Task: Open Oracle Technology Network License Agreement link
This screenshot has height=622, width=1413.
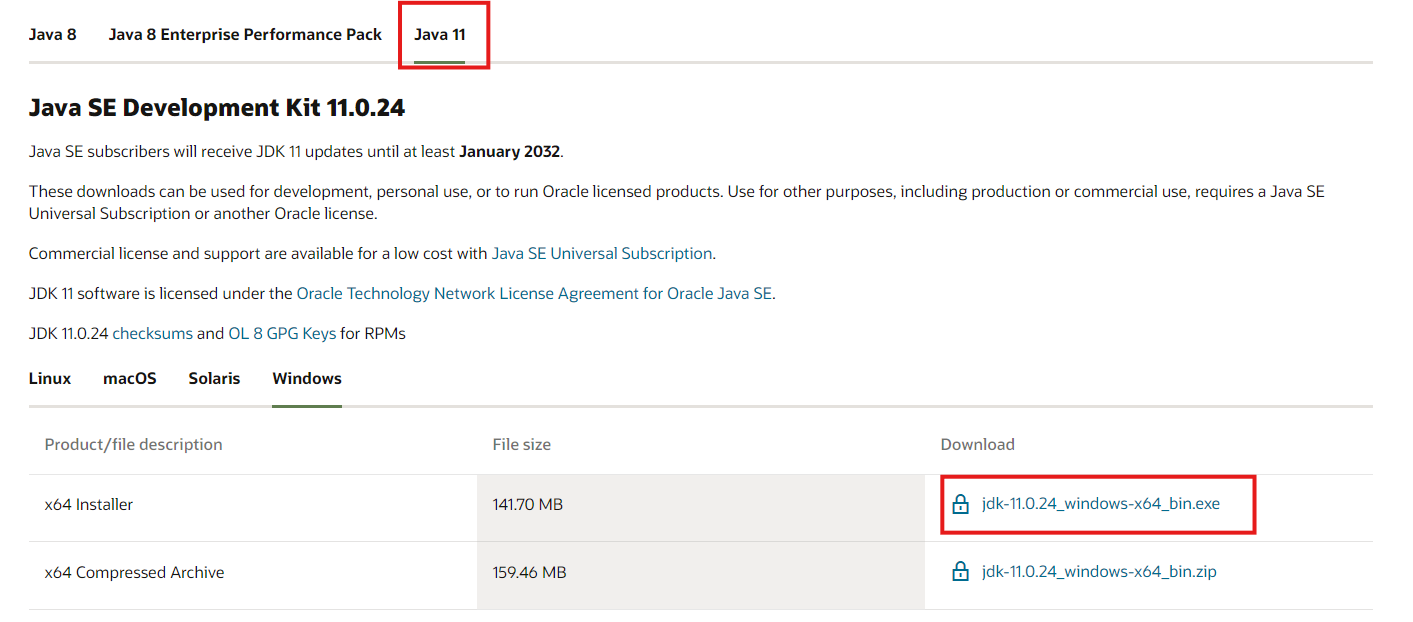Action: coord(534,294)
